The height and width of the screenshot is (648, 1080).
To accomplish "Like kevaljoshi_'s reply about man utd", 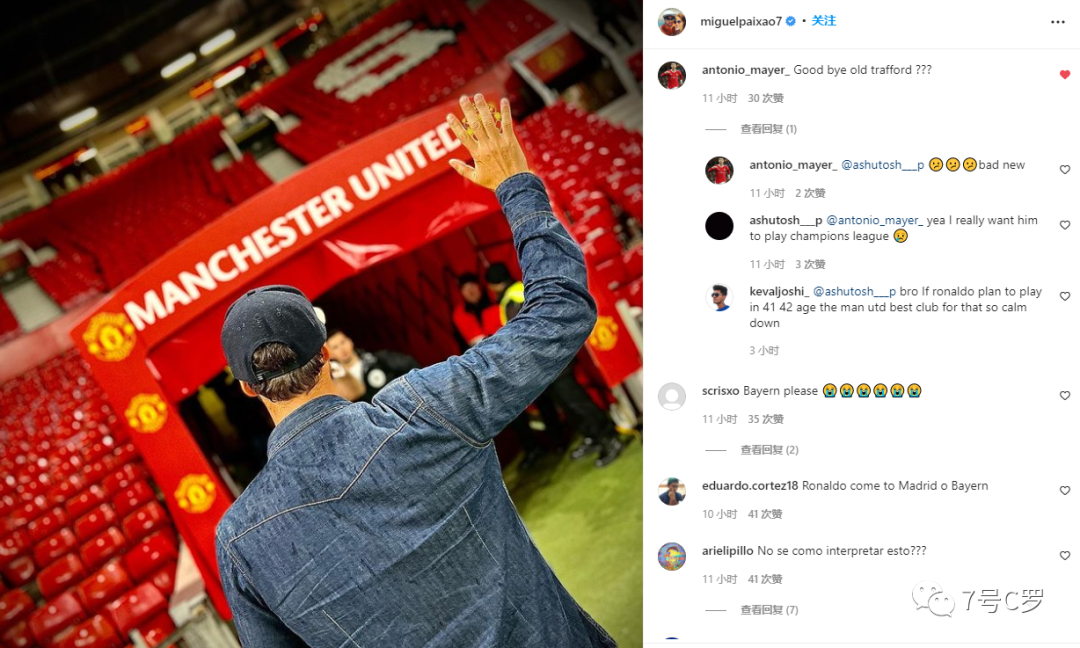I will point(1064,296).
